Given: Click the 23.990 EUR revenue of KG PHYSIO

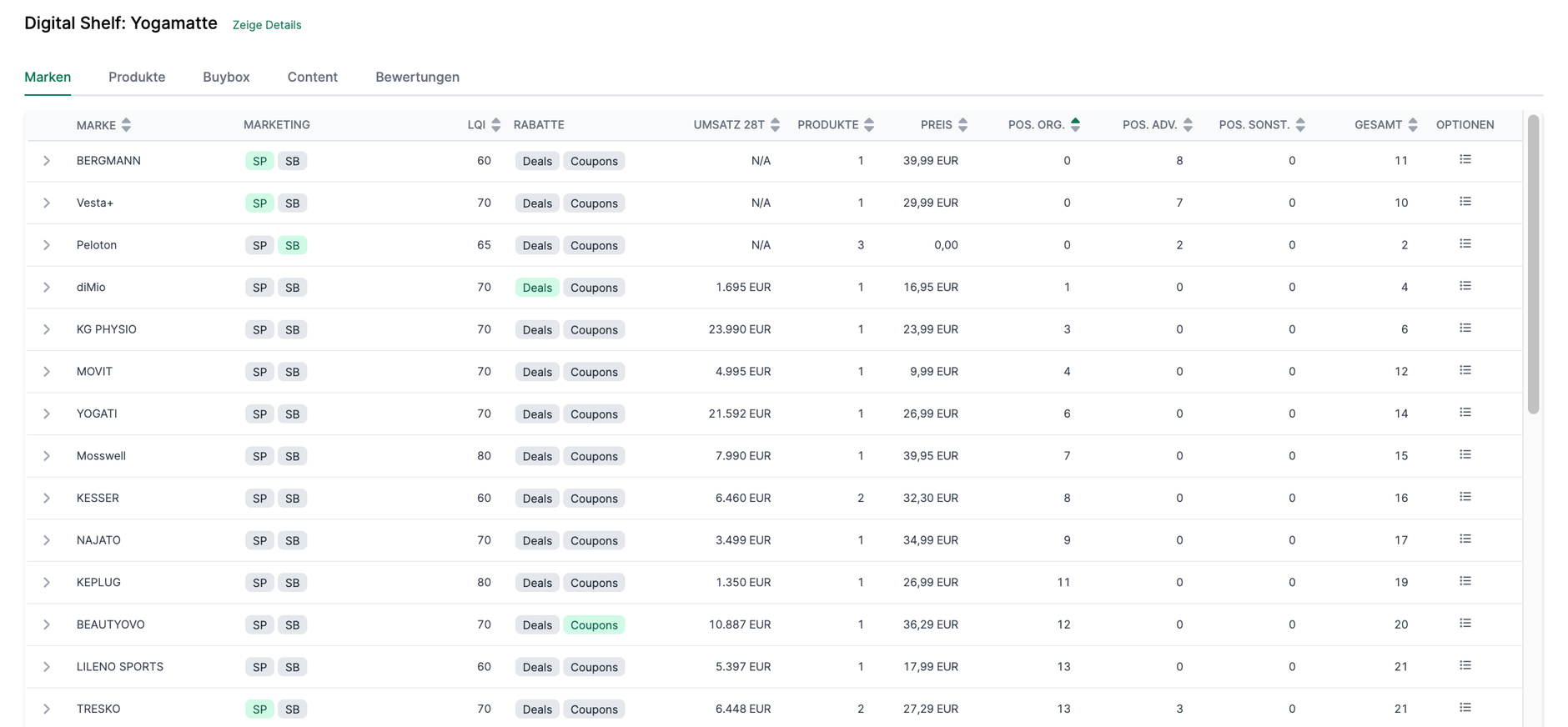Looking at the screenshot, I should (x=740, y=329).
